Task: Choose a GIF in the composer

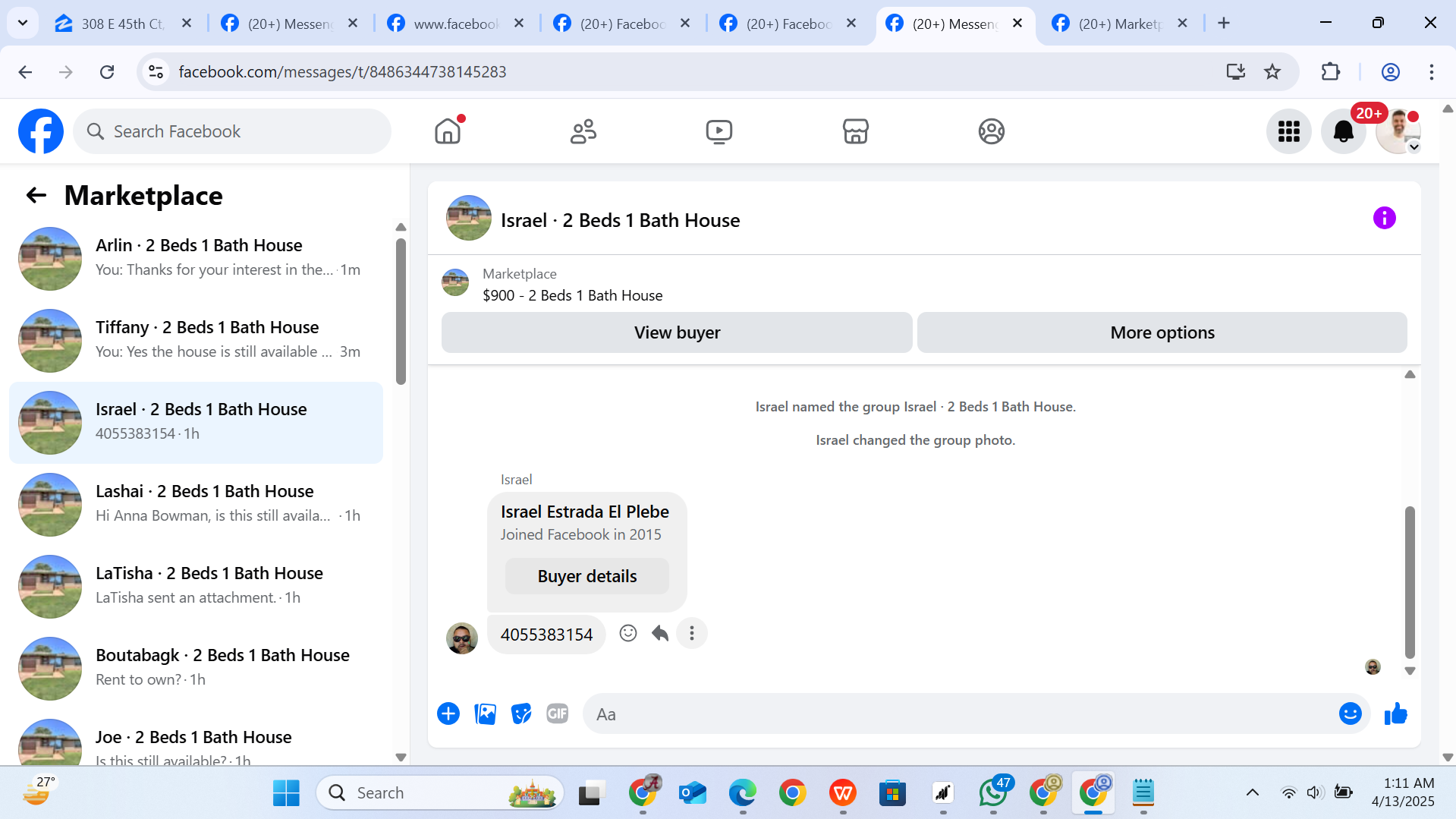Action: (x=558, y=713)
